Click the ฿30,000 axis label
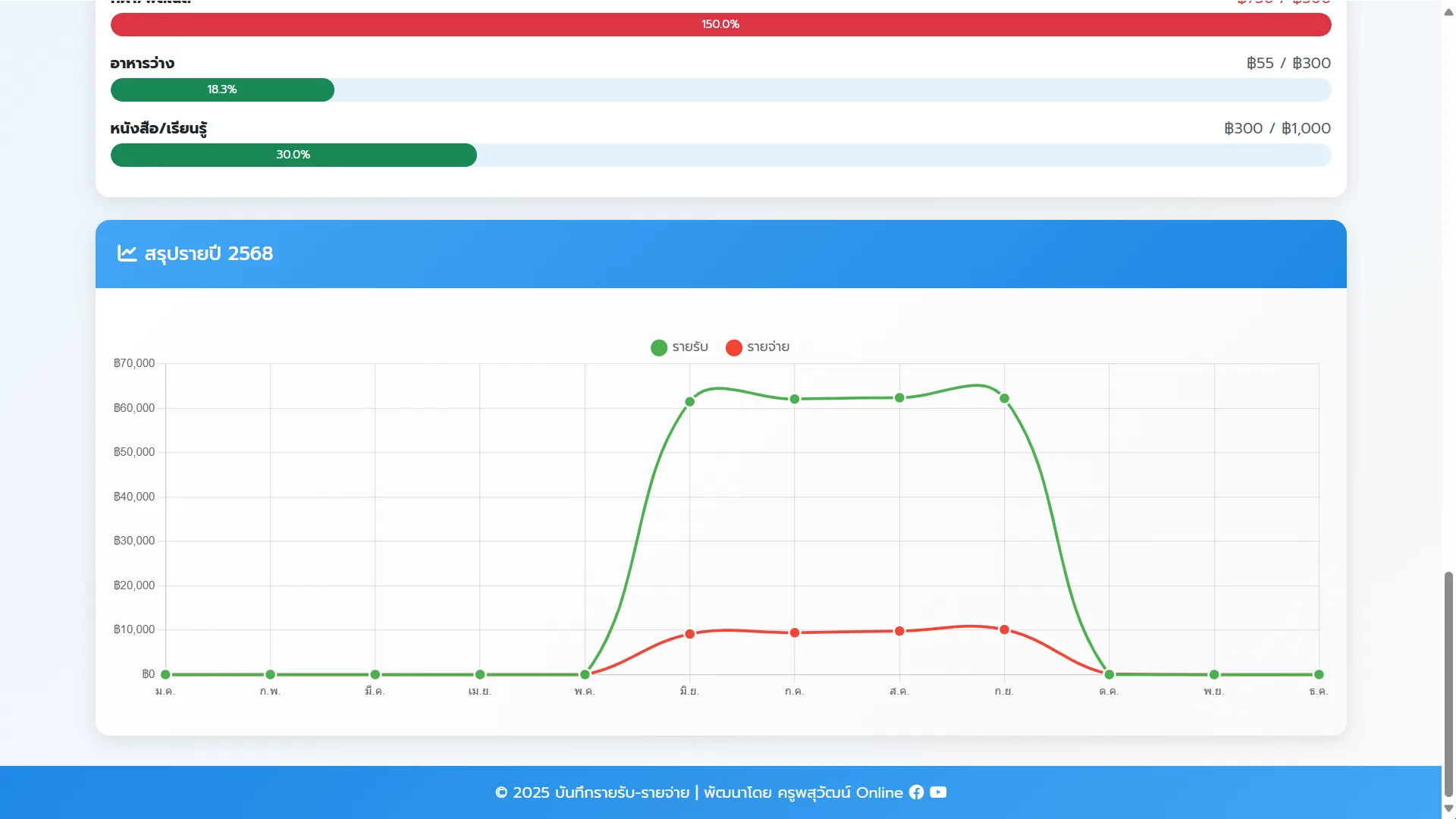Viewport: 1456px width, 819px height. 134,541
